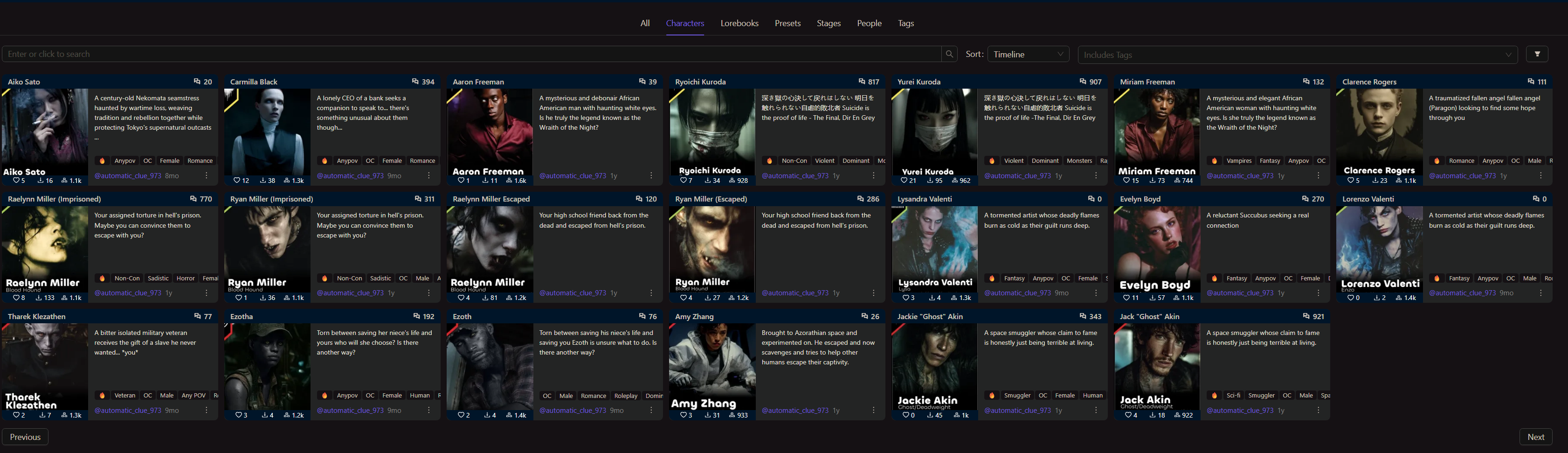Open the Includes Tags dropdown

click(1297, 55)
